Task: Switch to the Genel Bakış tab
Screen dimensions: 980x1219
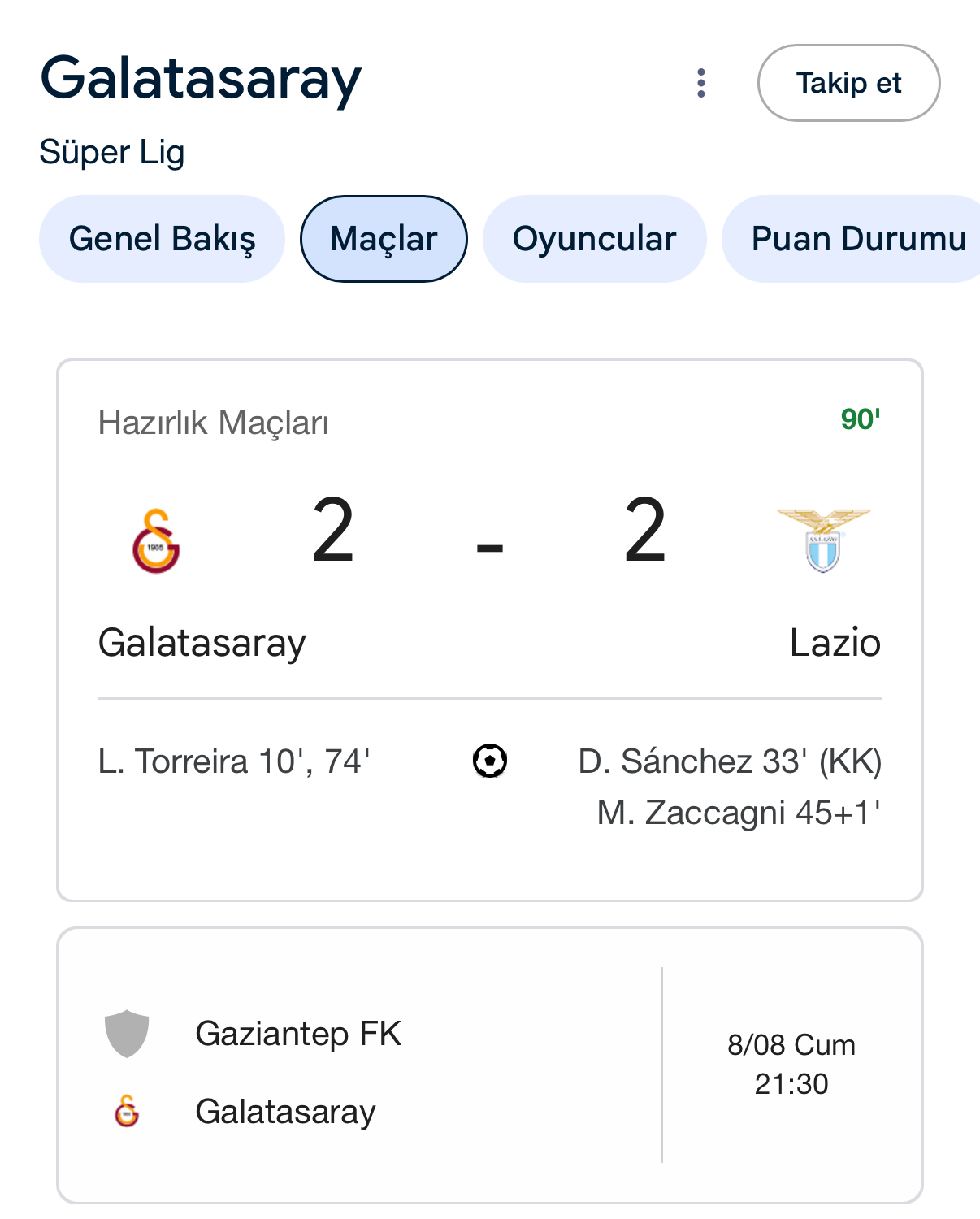Action: 162,239
